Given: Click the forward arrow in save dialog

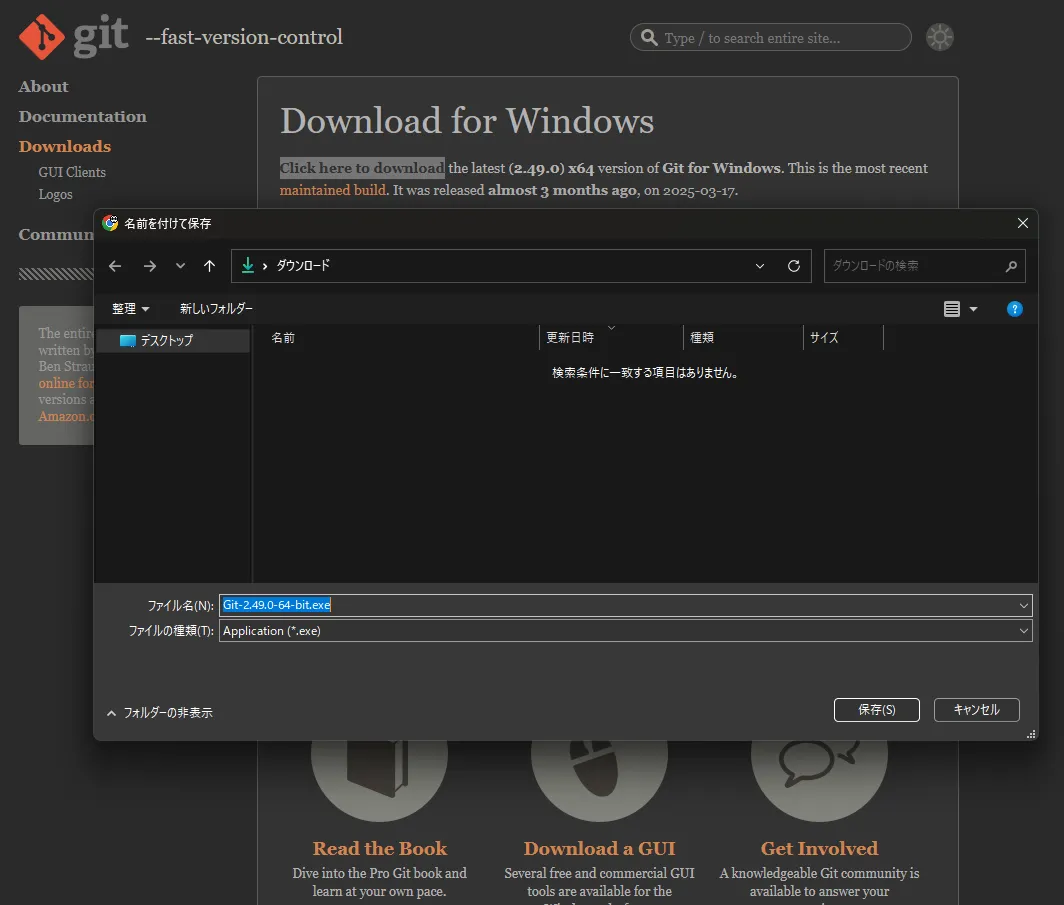Looking at the screenshot, I should pyautogui.click(x=149, y=266).
